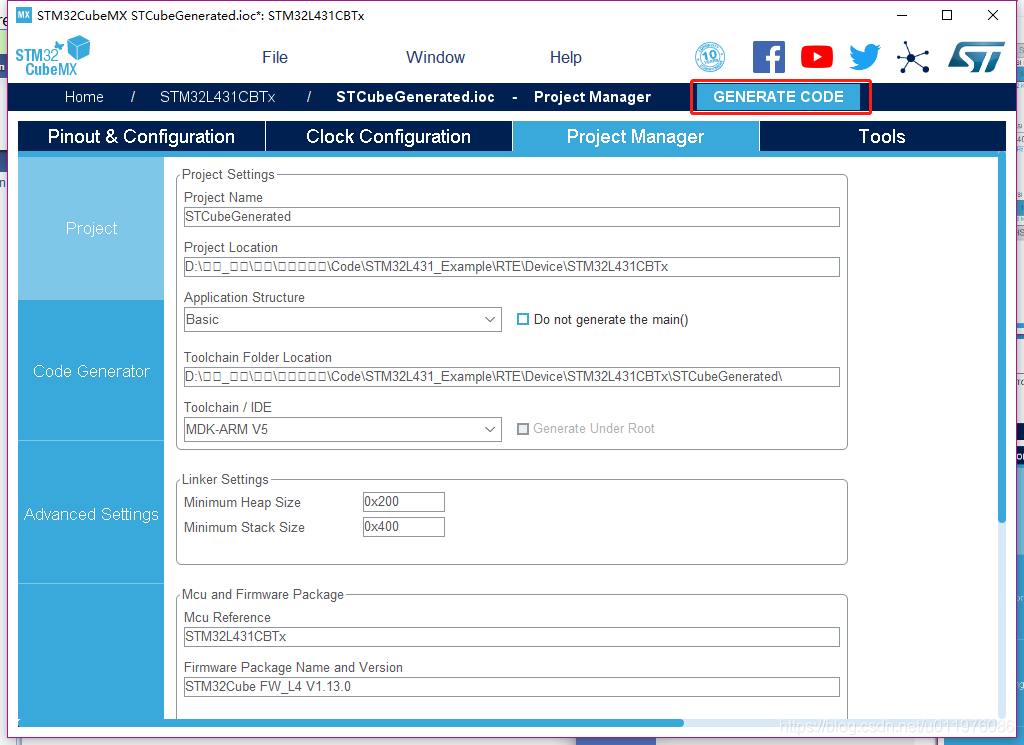Screen dimensions: 1024x745
Task: Click the Project Name input field
Action: [511, 217]
